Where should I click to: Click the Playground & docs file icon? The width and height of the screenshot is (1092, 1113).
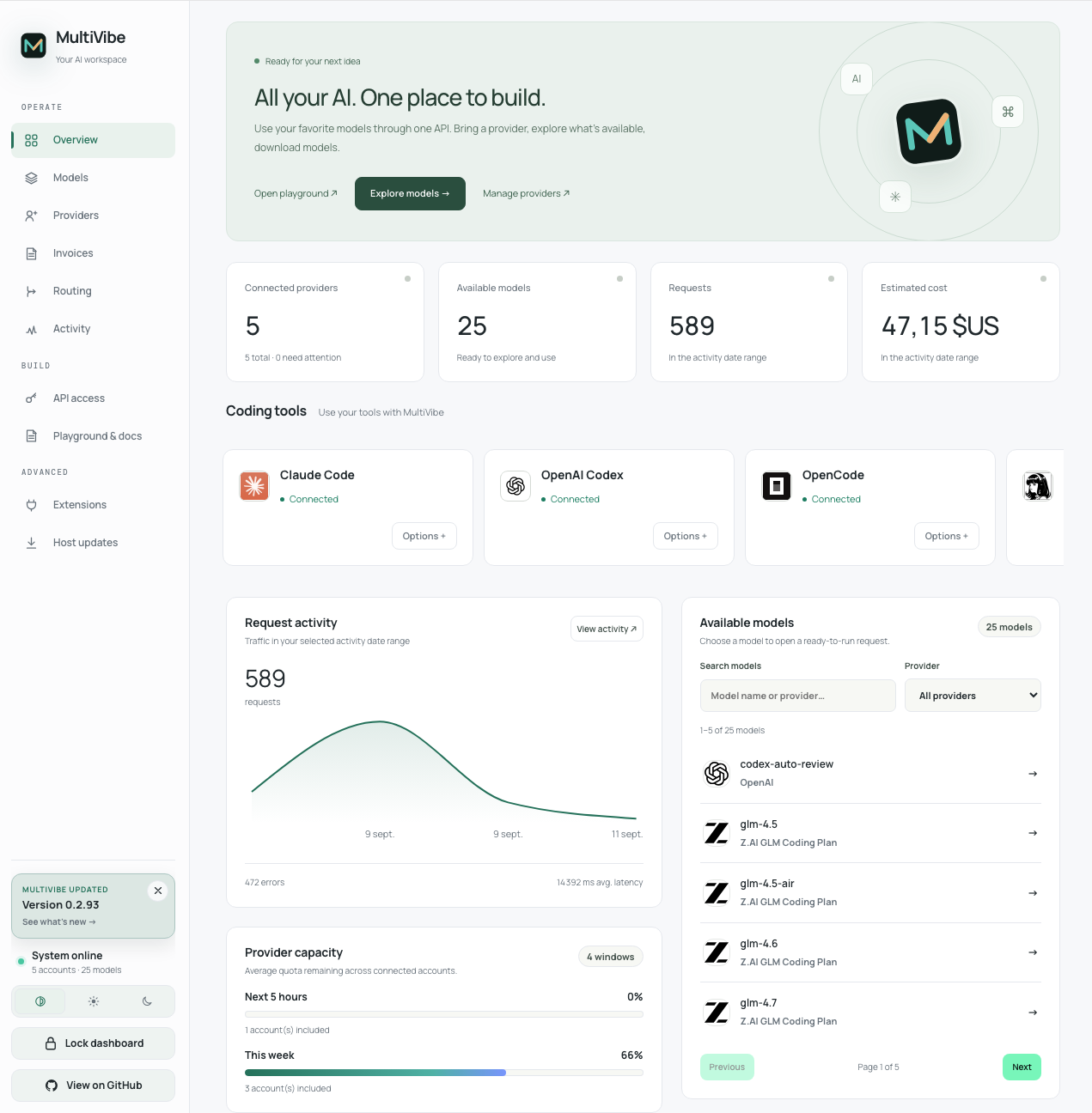(31, 436)
